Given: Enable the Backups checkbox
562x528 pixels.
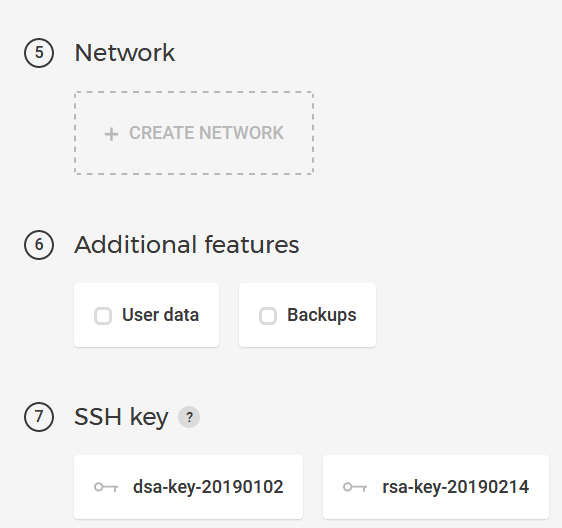Looking at the screenshot, I should [268, 316].
